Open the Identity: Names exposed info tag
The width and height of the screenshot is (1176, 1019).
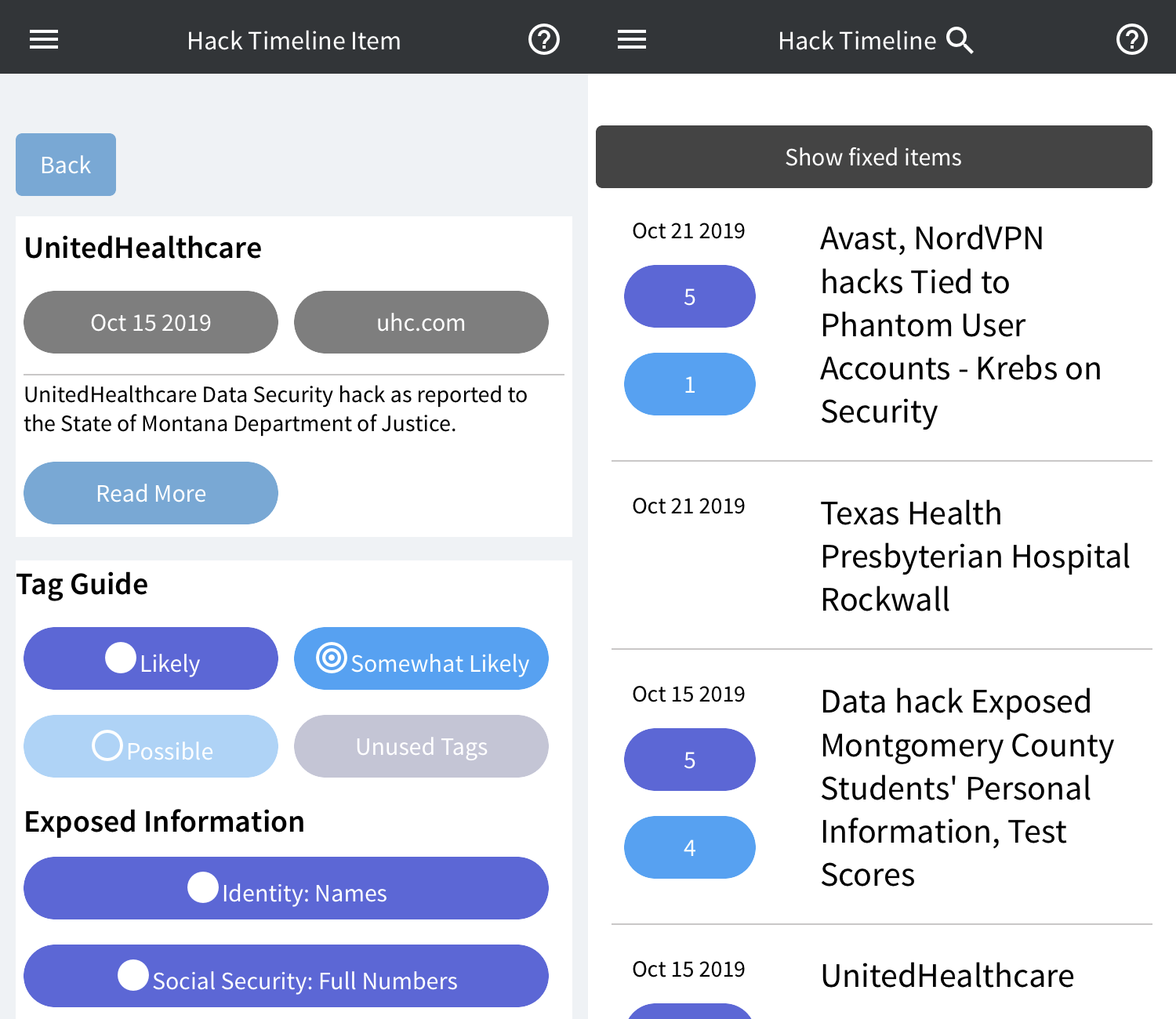tap(286, 888)
